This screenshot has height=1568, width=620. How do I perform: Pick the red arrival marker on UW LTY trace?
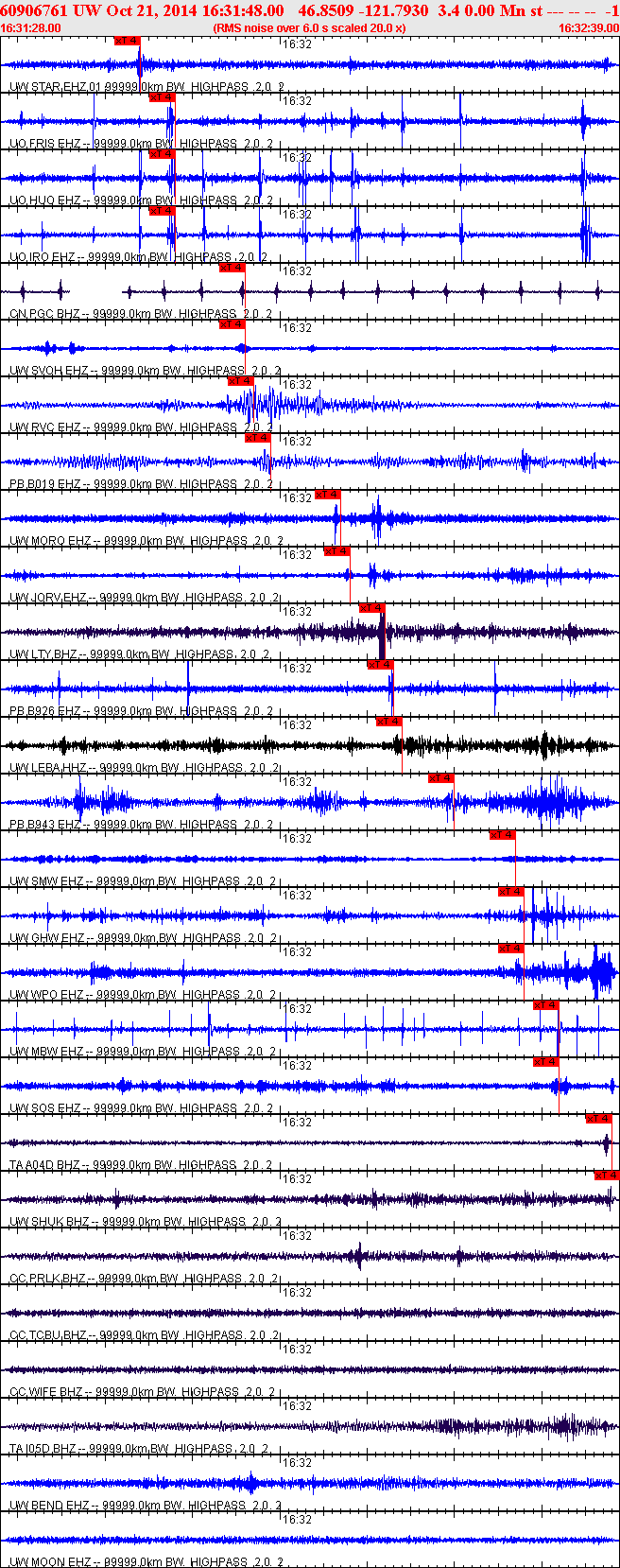371,608
